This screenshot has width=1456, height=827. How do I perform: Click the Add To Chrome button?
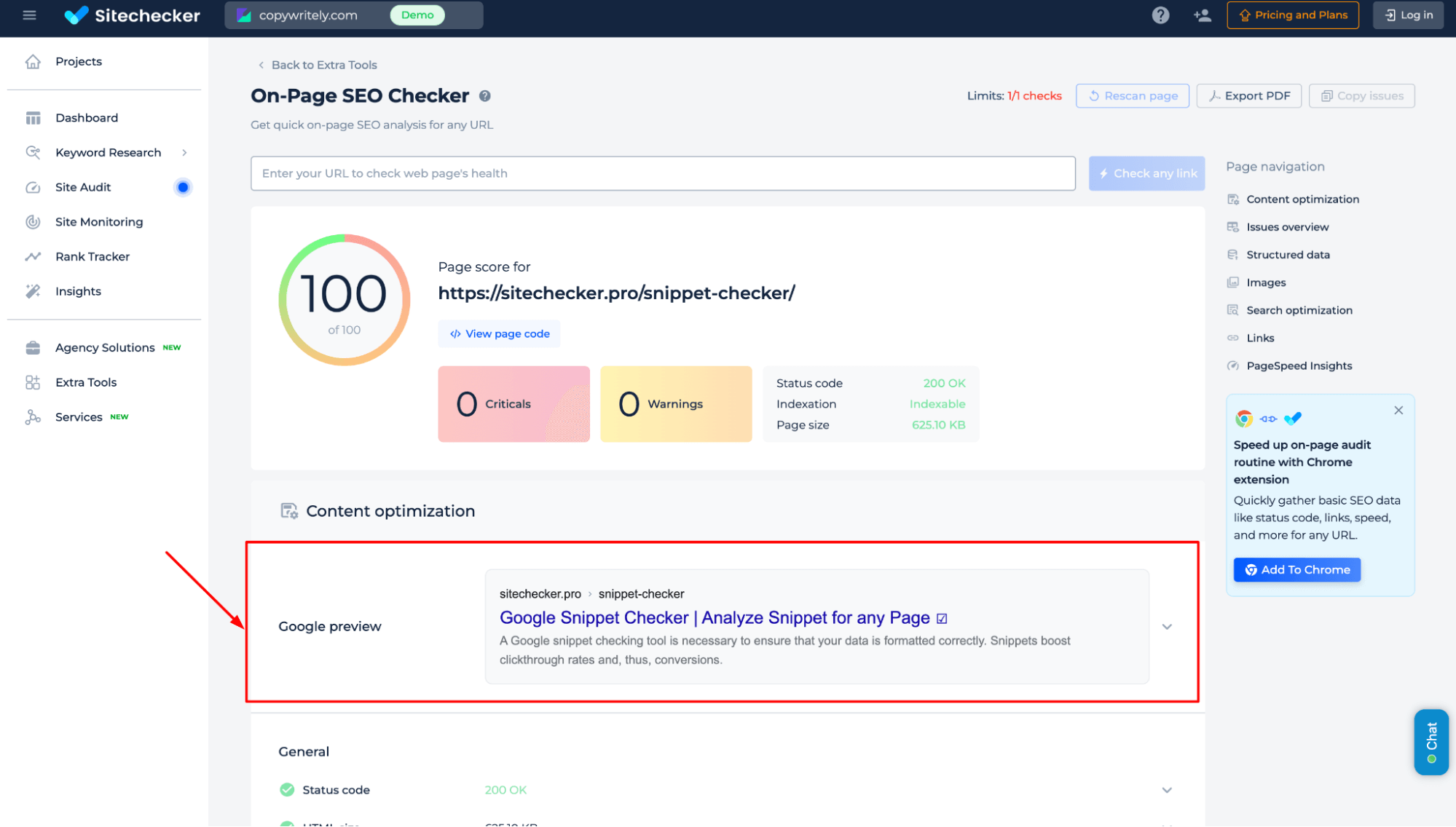[x=1296, y=569]
